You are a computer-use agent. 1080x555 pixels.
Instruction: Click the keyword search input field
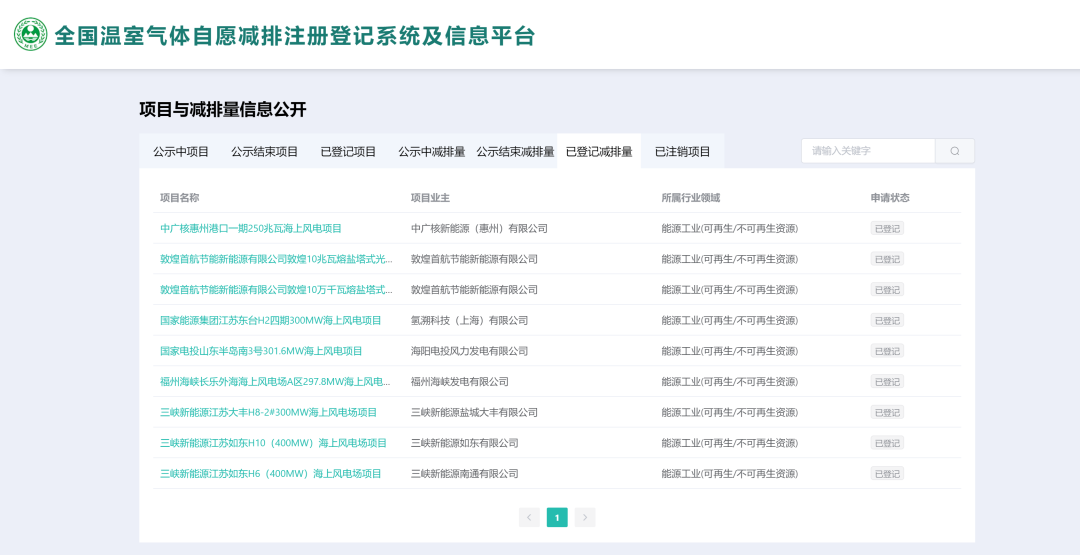[x=868, y=151]
